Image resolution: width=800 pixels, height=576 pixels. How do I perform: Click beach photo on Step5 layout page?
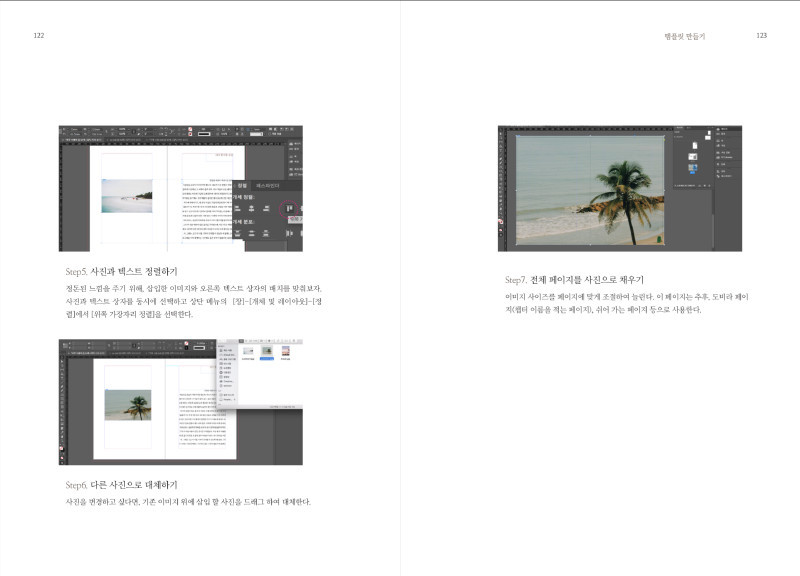pos(126,195)
